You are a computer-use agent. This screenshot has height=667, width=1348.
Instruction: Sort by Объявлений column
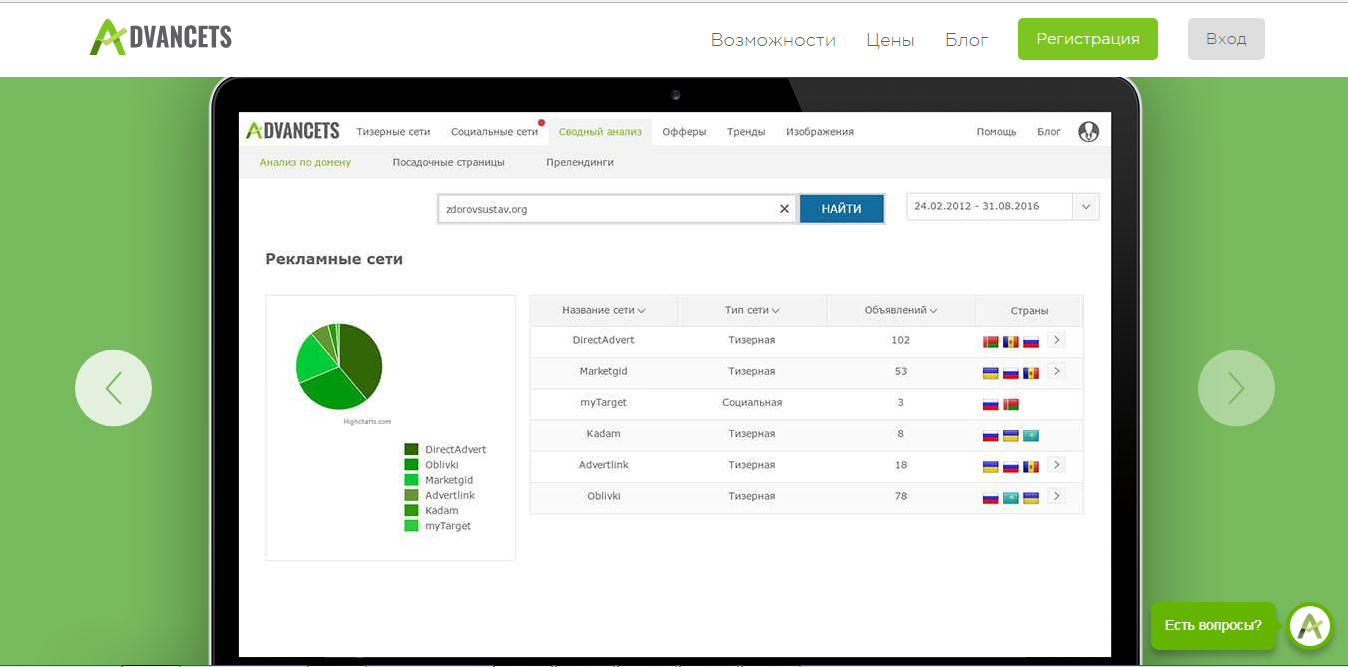900,311
